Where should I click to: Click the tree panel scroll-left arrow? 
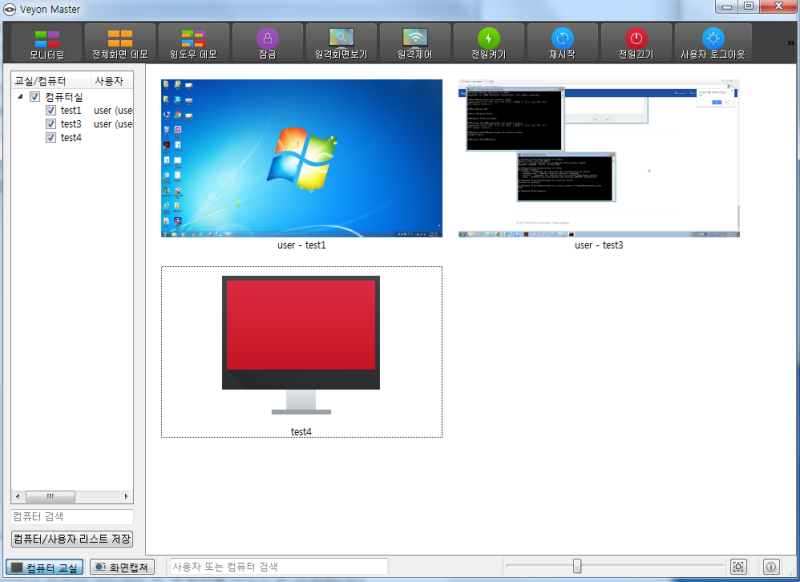(17, 496)
